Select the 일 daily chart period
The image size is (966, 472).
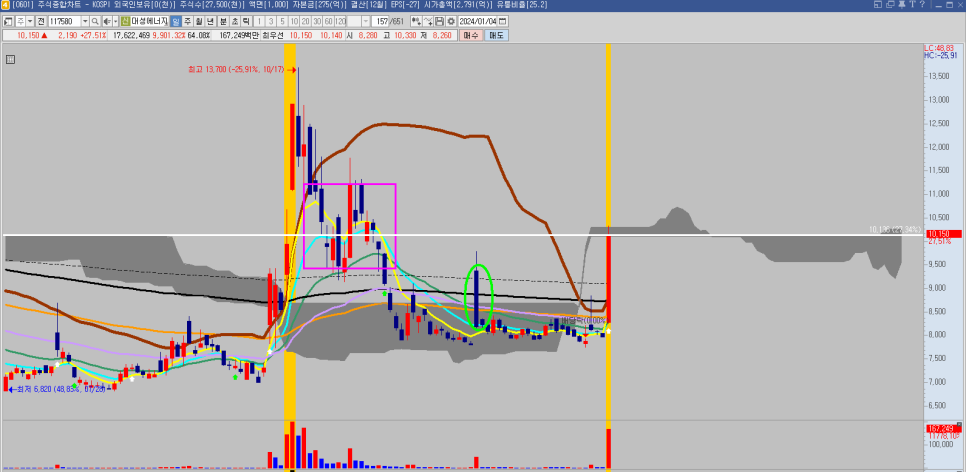pyautogui.click(x=176, y=21)
